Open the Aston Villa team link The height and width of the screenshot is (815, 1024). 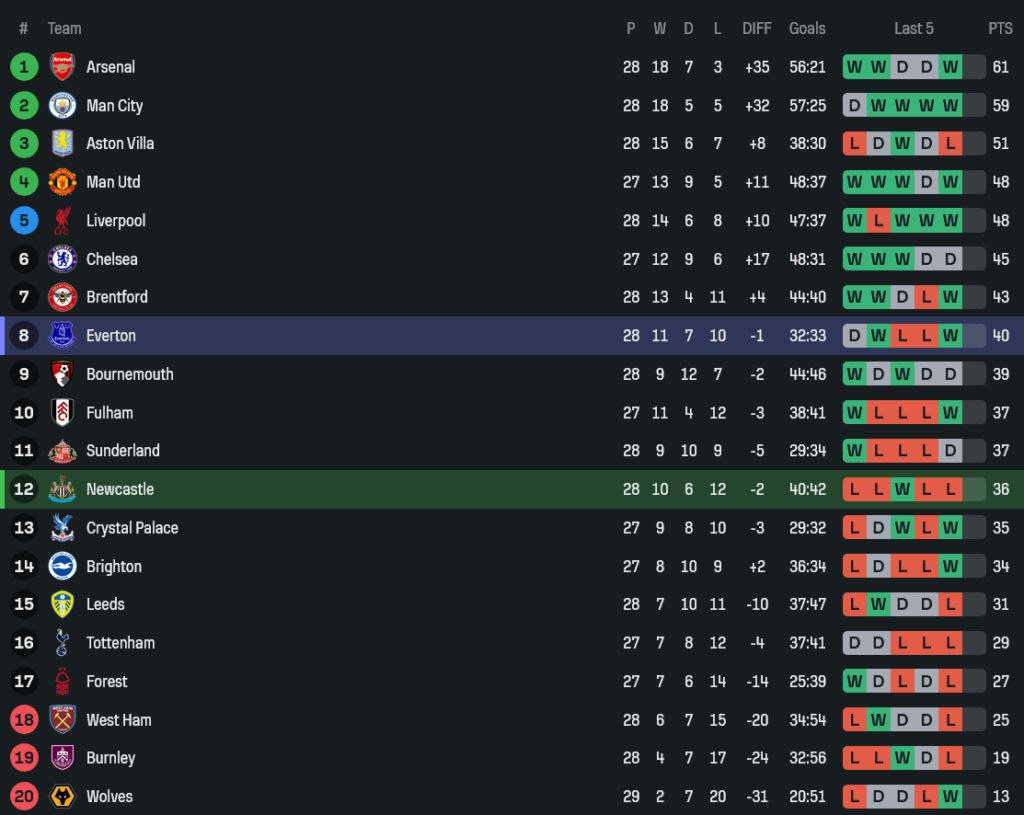coord(120,143)
